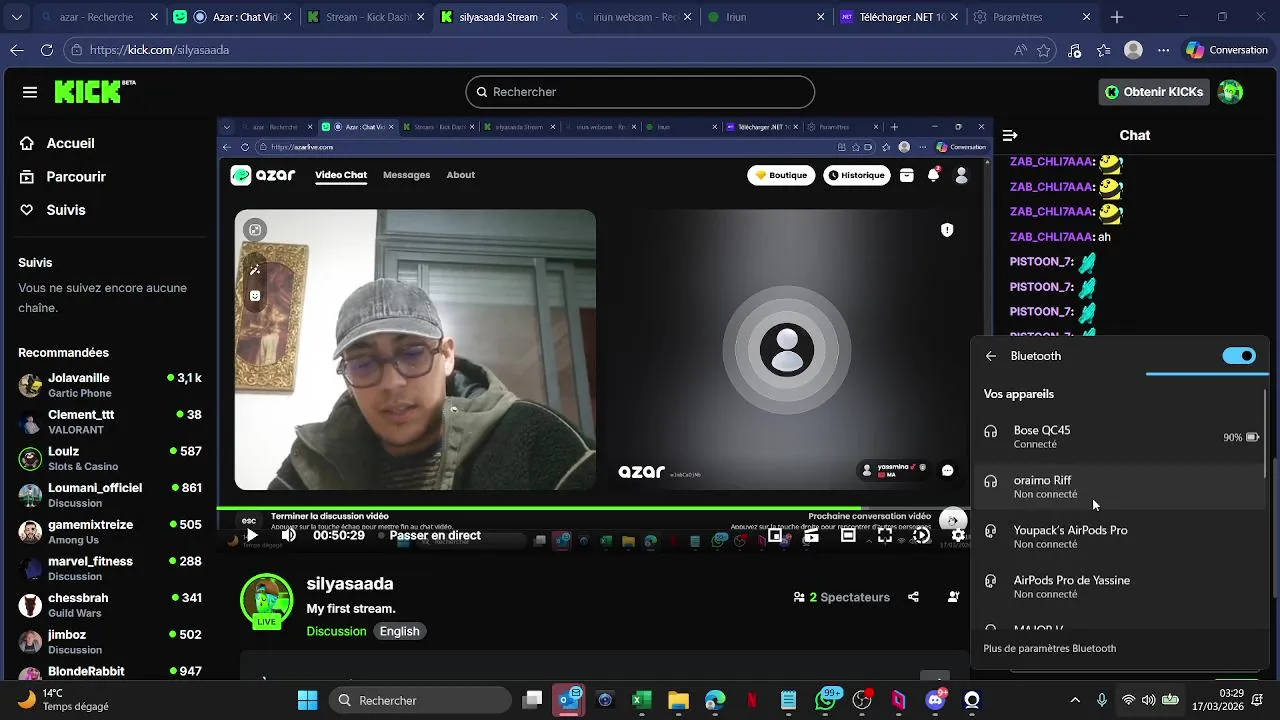Click the Rechercher search box on Kick

[x=640, y=92]
